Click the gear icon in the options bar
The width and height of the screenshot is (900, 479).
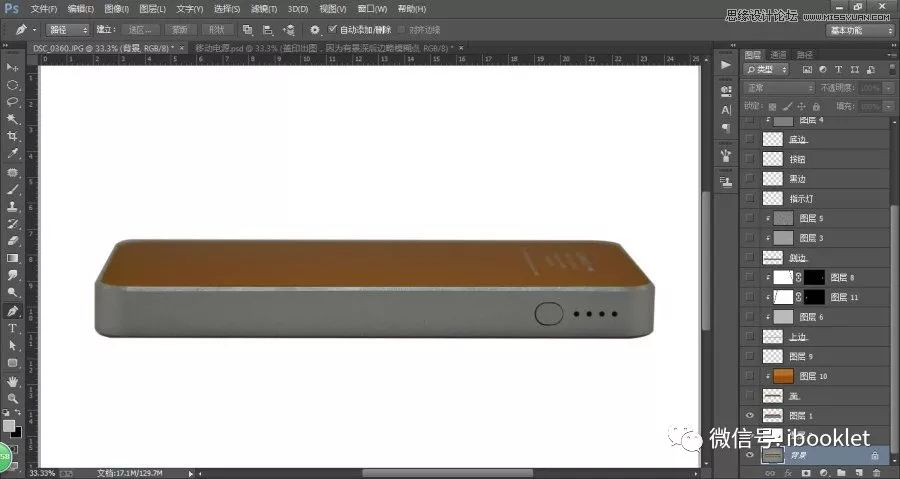pyautogui.click(x=315, y=30)
